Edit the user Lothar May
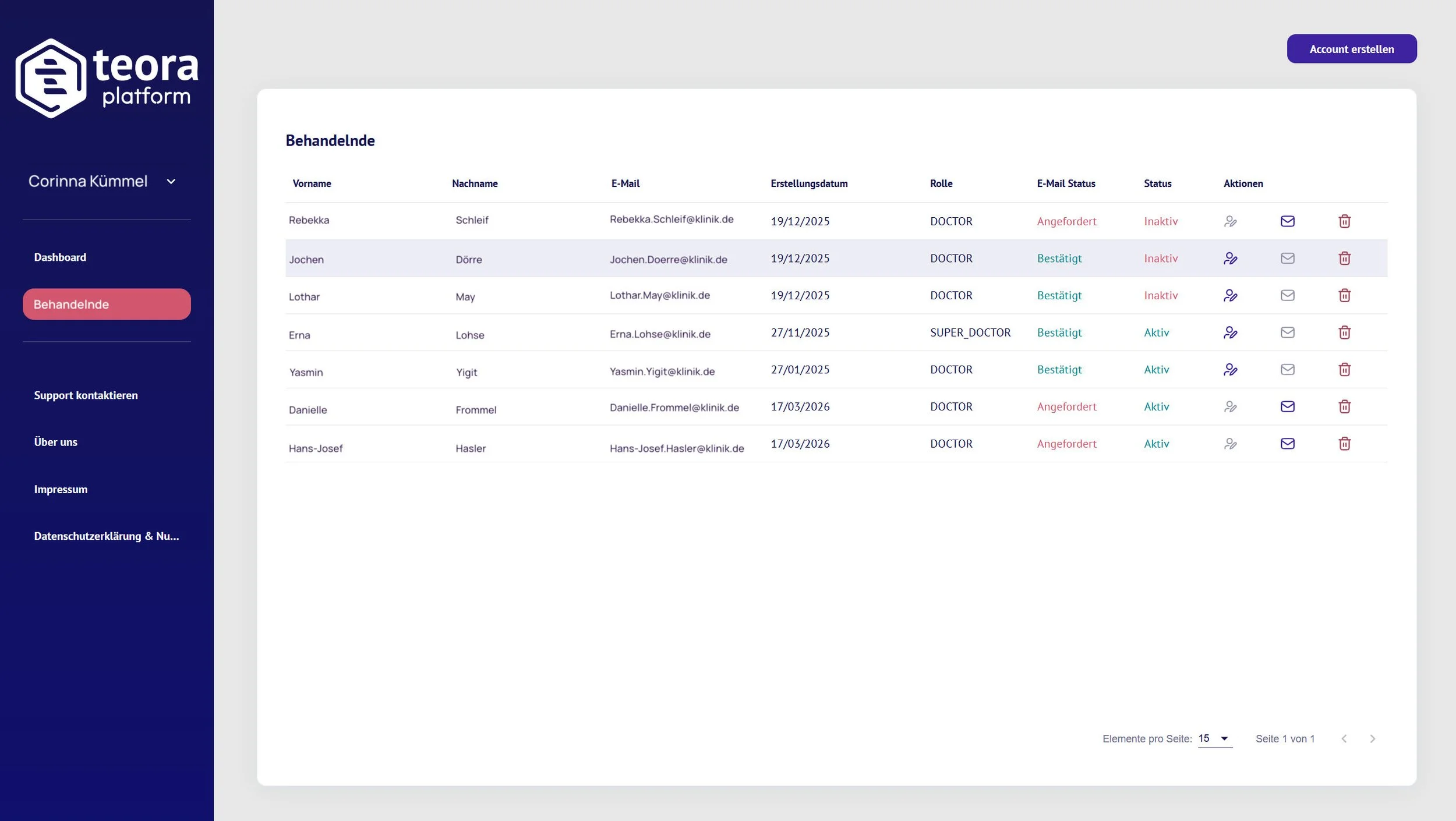This screenshot has width=1456, height=821. click(1230, 295)
